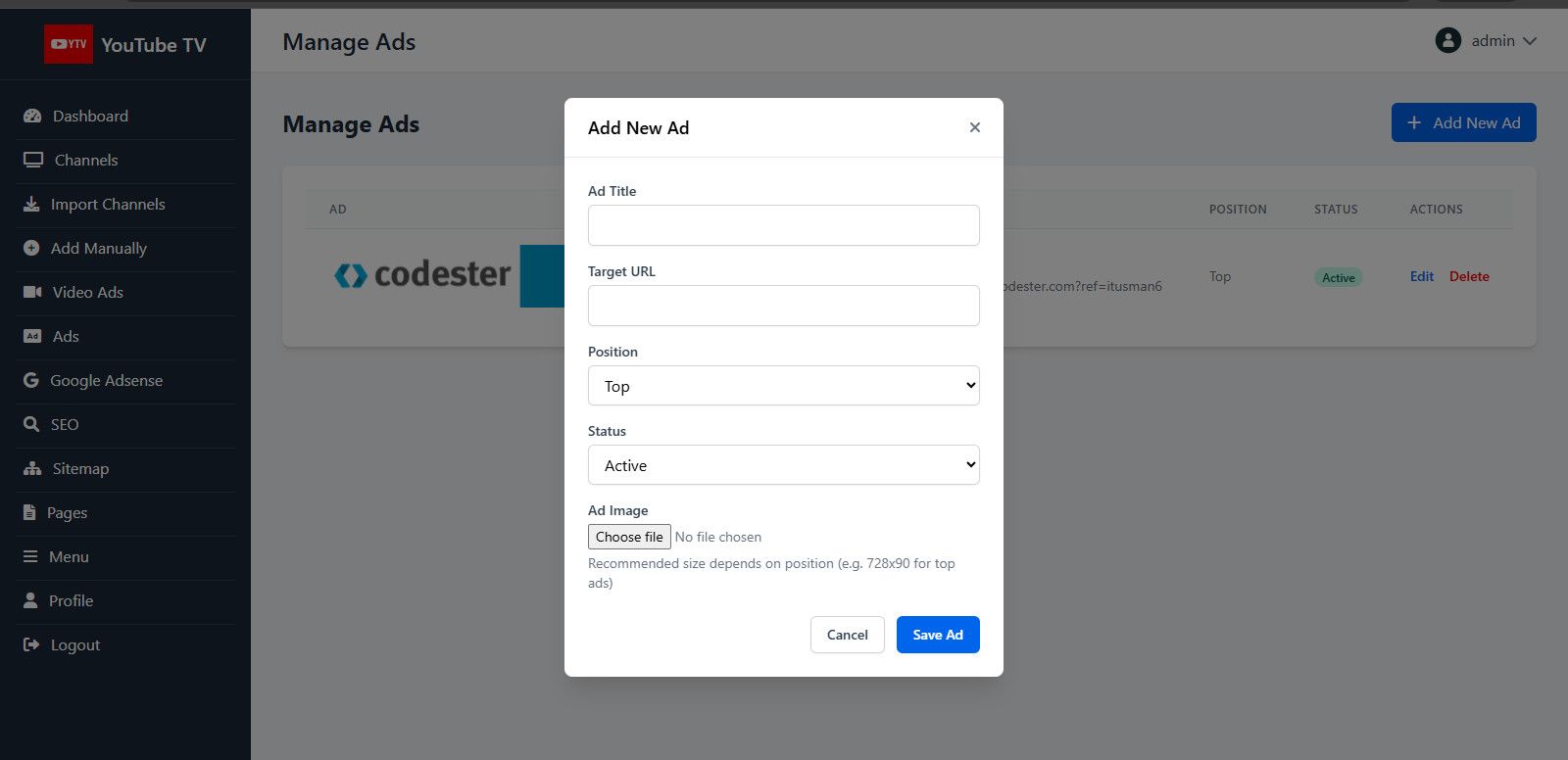Screen dimensions: 1568x760
Task: Click the Logout arrow icon
Action: click(x=31, y=644)
